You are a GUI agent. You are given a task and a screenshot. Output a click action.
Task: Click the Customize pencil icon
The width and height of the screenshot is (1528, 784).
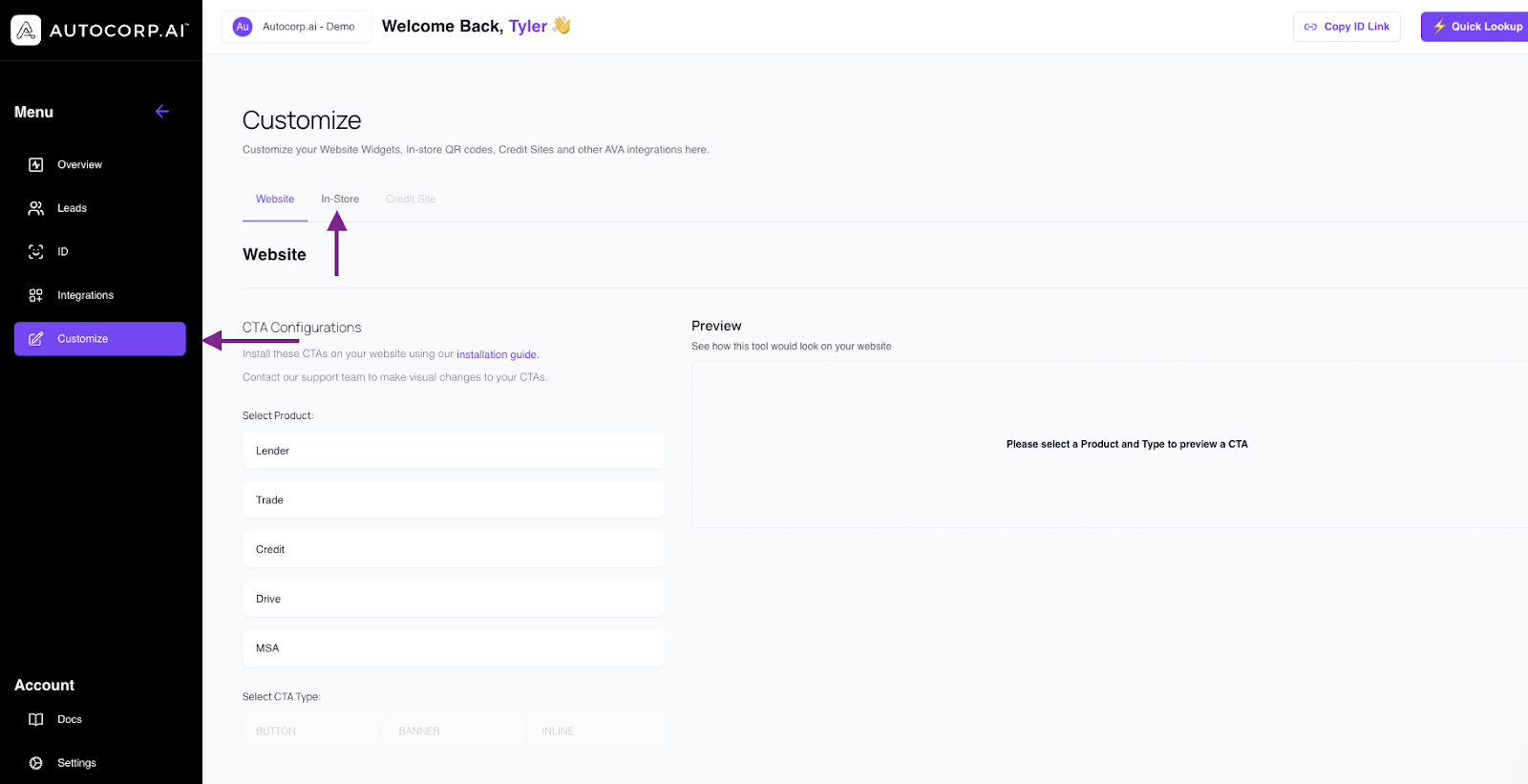[x=36, y=339]
